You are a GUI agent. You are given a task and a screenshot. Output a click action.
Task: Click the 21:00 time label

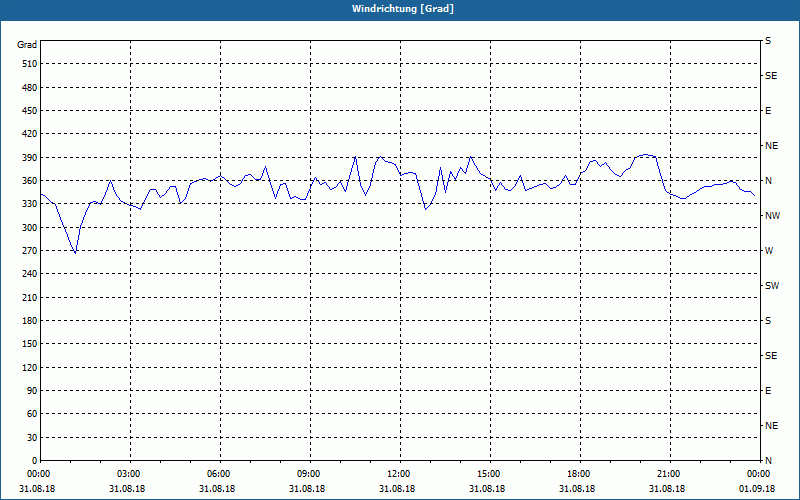tap(668, 474)
